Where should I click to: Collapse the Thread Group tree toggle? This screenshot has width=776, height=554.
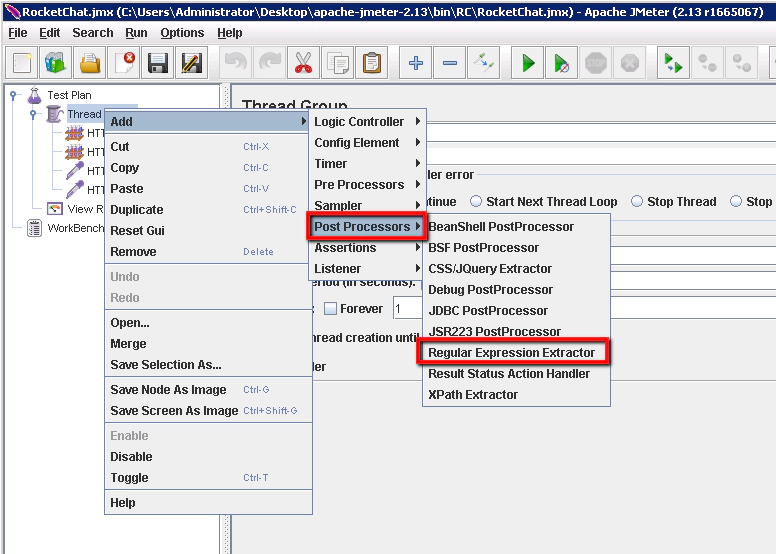(33, 114)
